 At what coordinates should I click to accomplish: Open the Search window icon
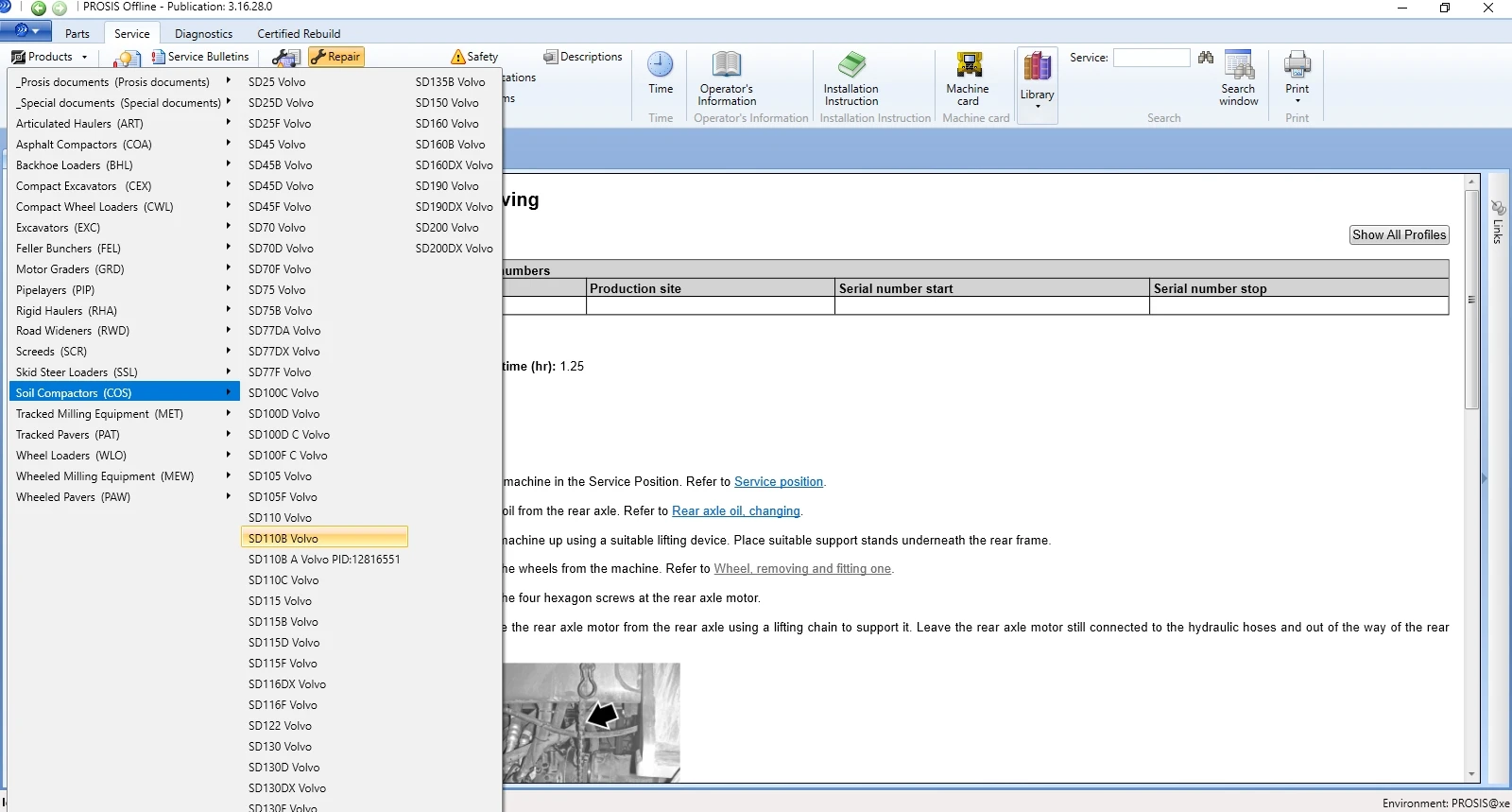click(x=1238, y=66)
